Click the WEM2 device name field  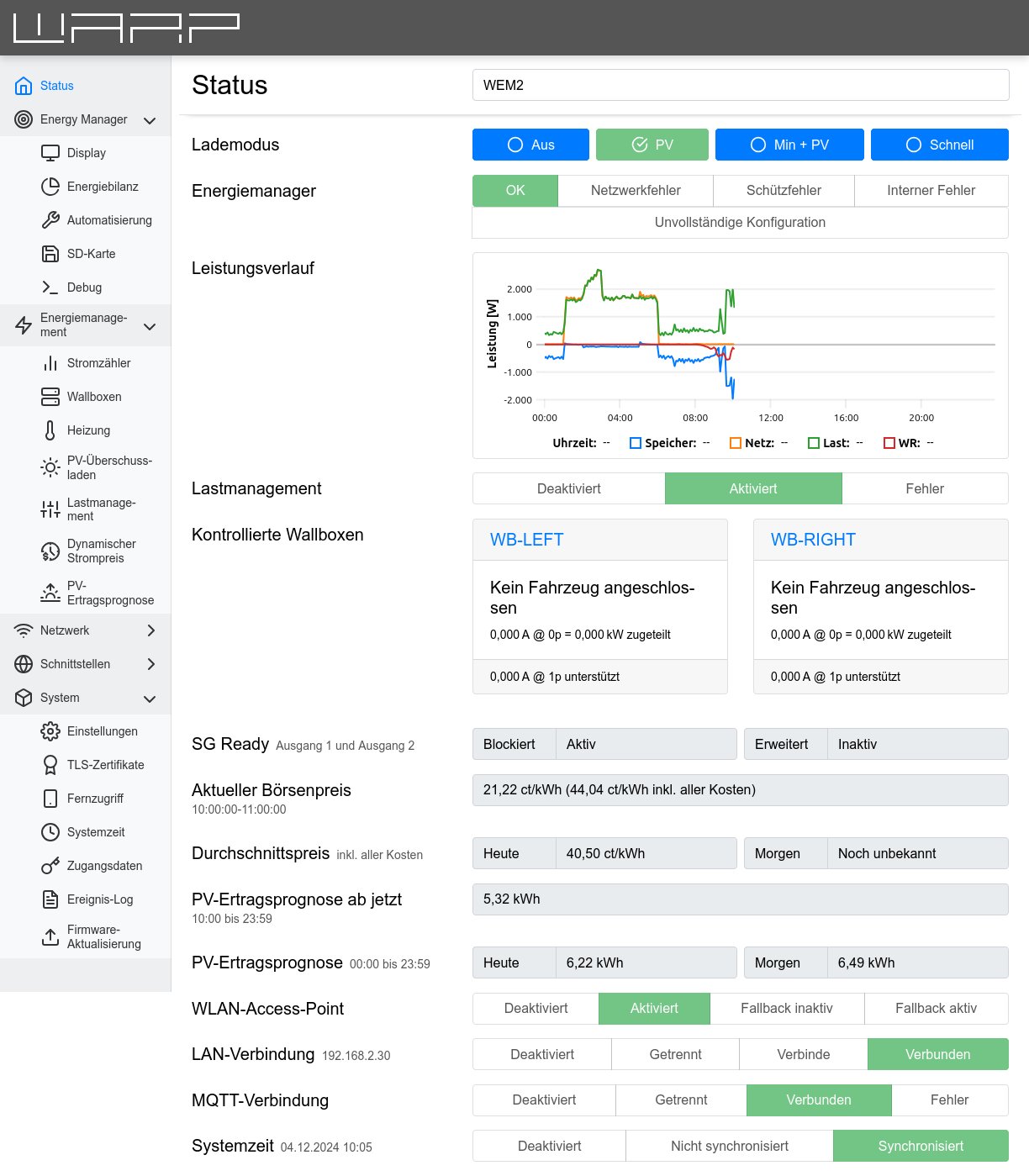pyautogui.click(x=740, y=84)
